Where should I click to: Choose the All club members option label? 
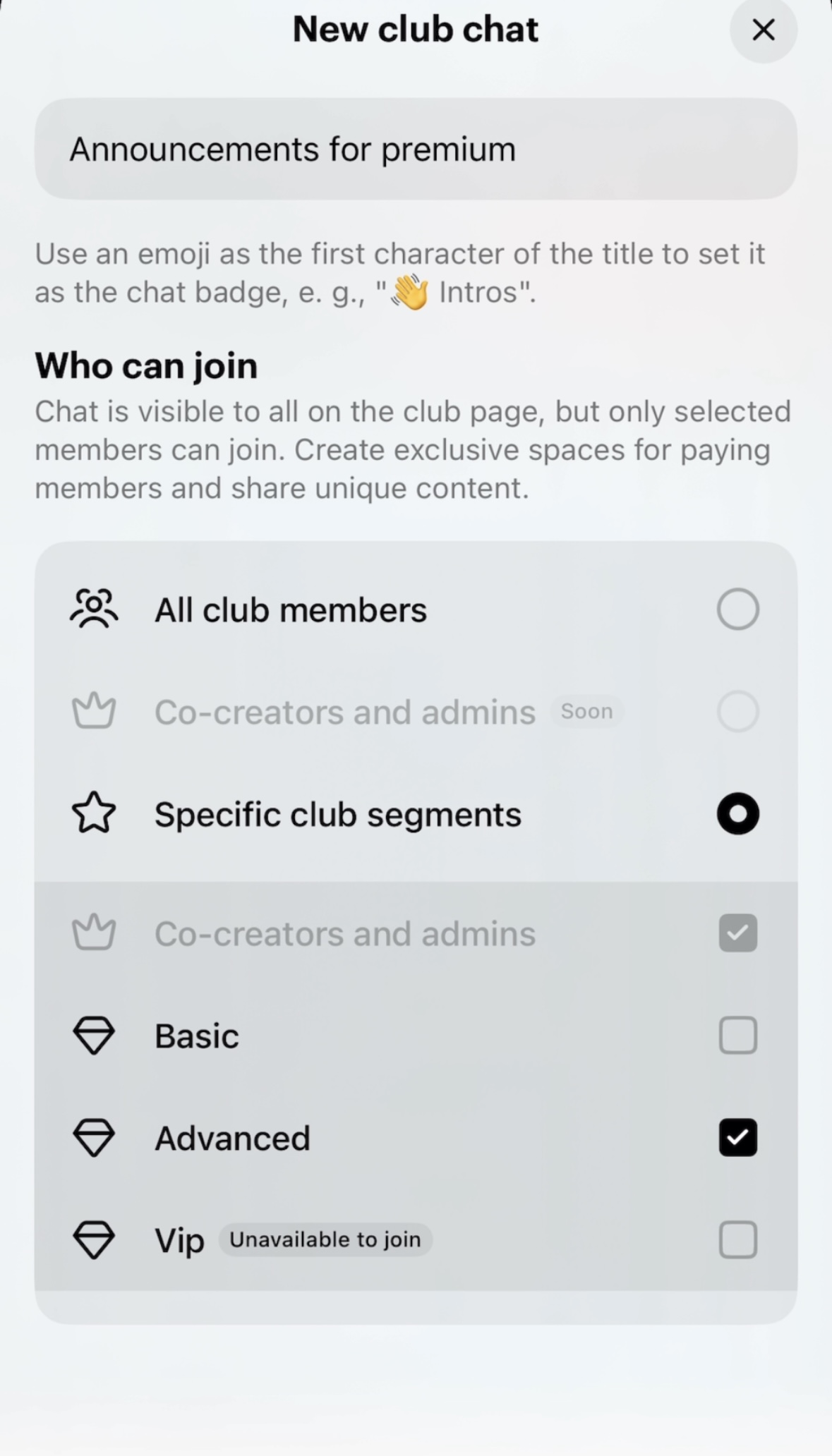pyautogui.click(x=291, y=609)
